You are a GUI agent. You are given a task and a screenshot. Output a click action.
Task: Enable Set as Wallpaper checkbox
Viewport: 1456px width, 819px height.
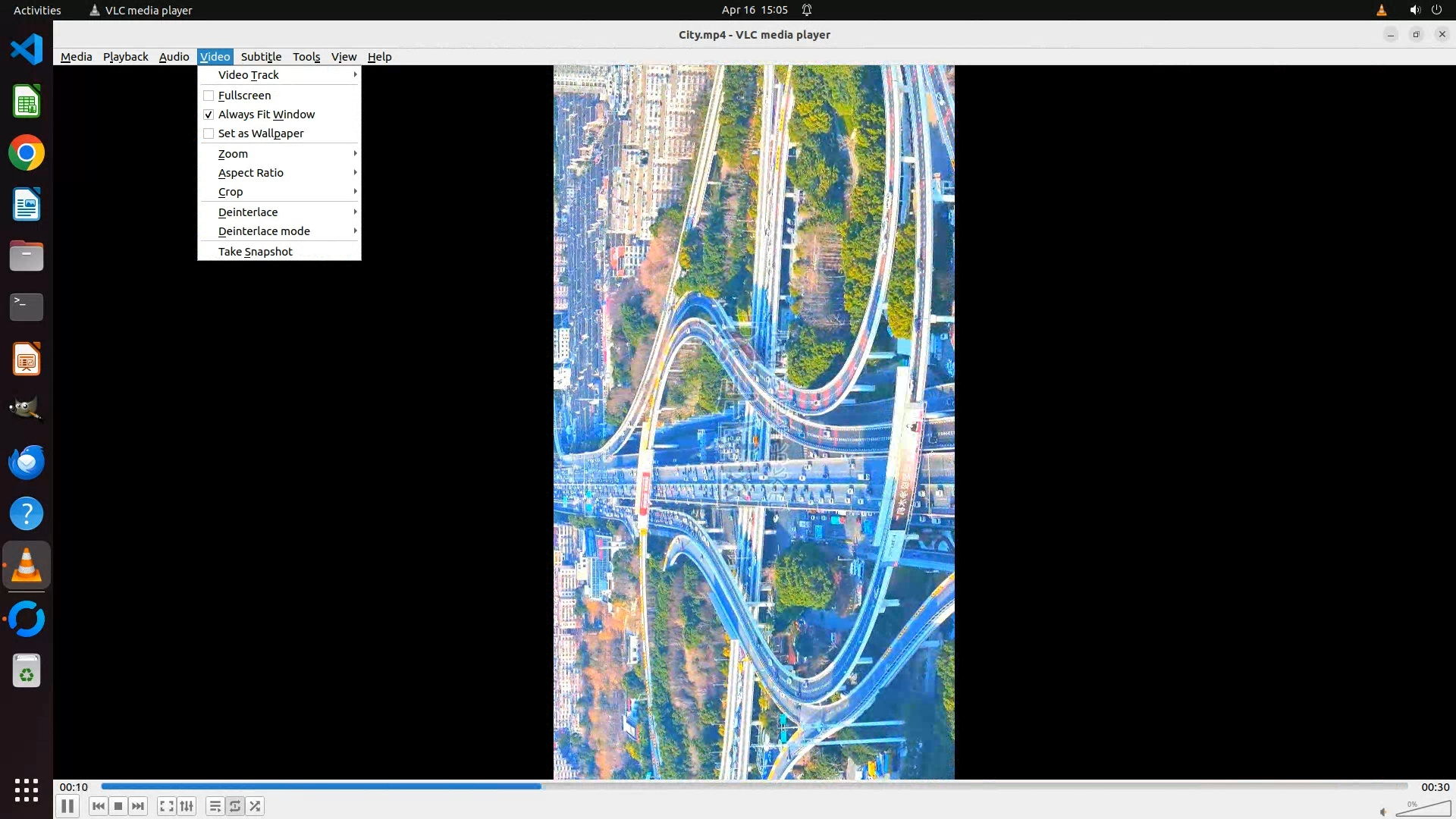(x=209, y=133)
